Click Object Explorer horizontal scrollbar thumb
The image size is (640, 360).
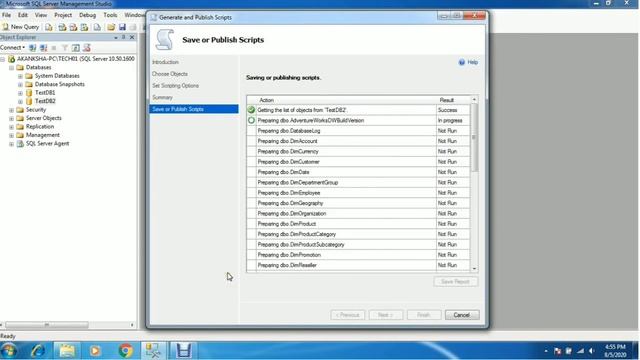pyautogui.click(x=47, y=325)
